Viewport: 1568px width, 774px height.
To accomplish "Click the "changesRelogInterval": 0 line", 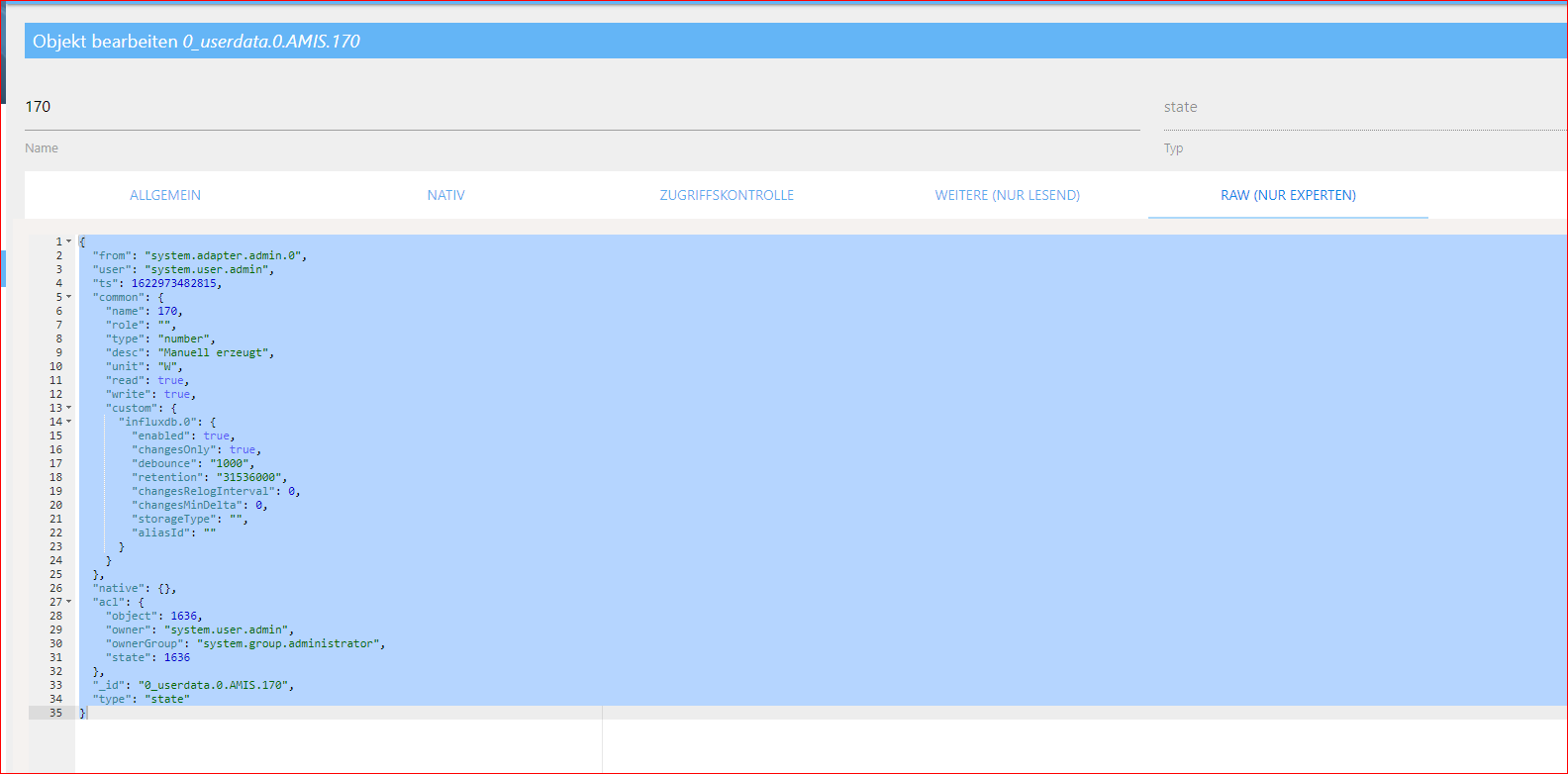I will [217, 491].
